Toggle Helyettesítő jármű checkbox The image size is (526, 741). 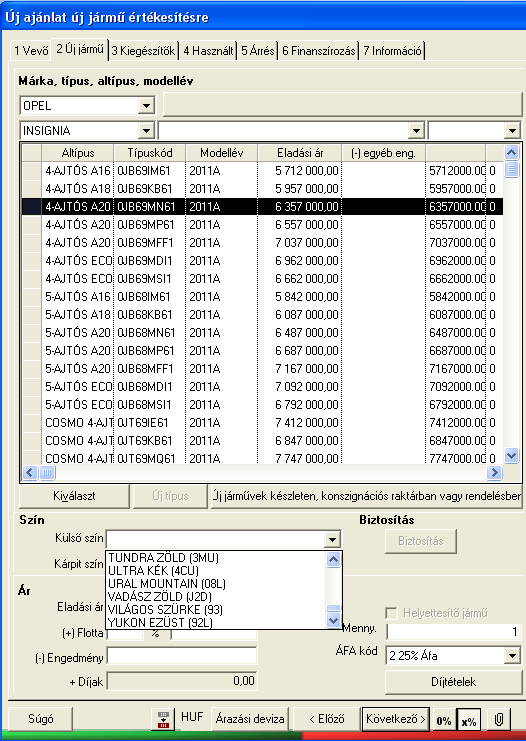tap(391, 613)
